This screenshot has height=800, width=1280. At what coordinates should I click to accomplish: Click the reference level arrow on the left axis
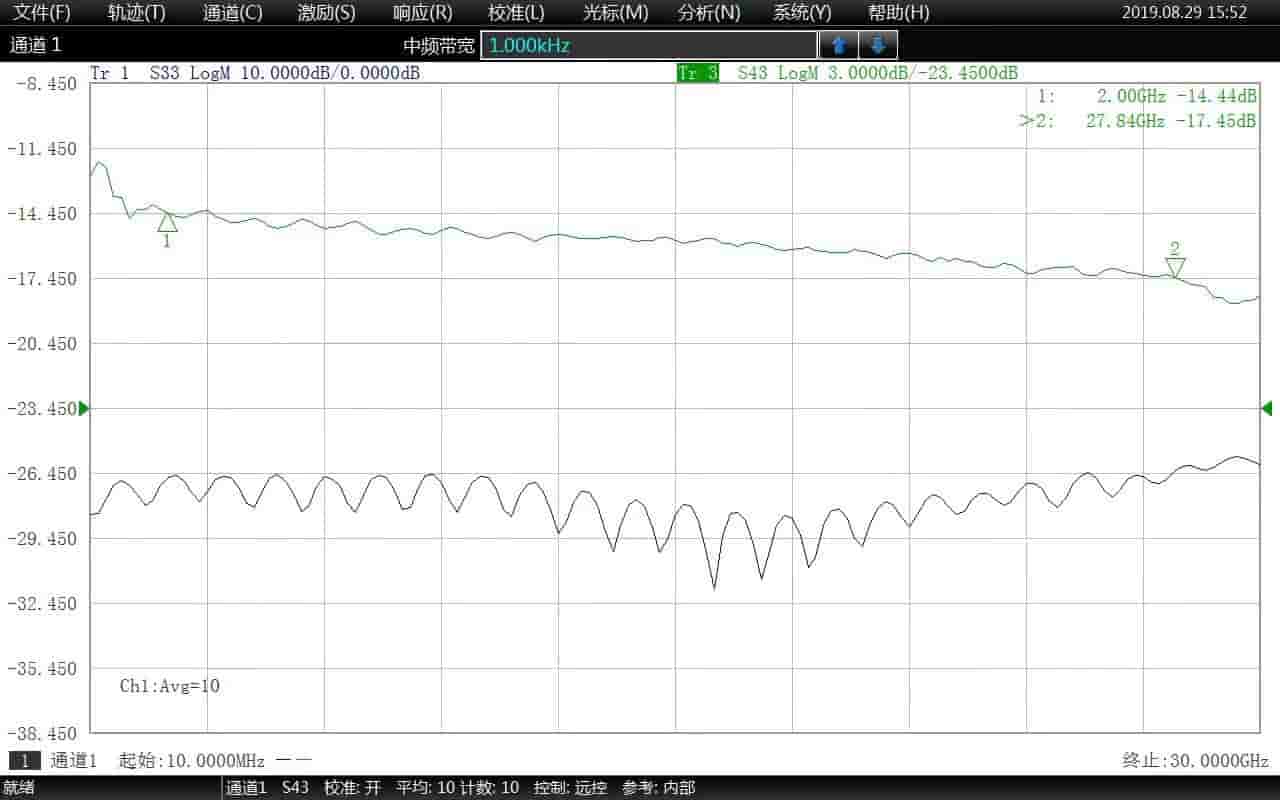[x=84, y=408]
